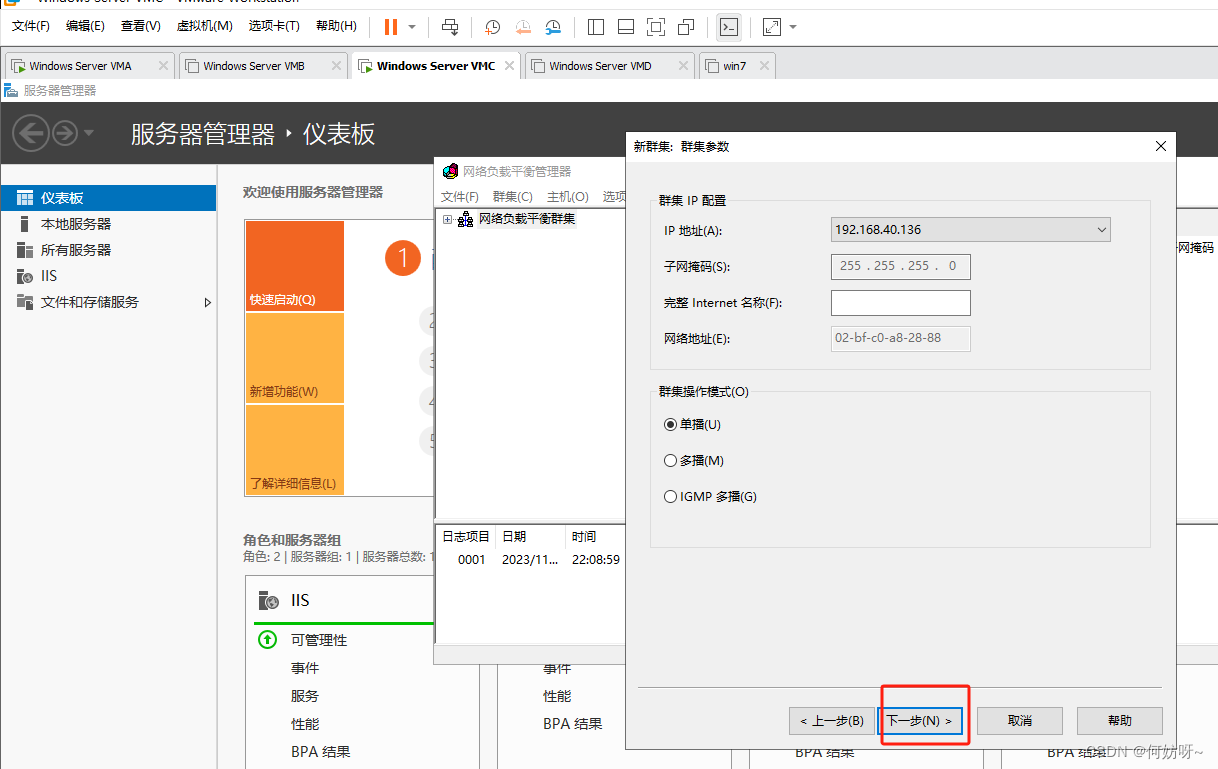The width and height of the screenshot is (1218, 769).
Task: Click the Server Manager back arrow
Action: click(31, 133)
